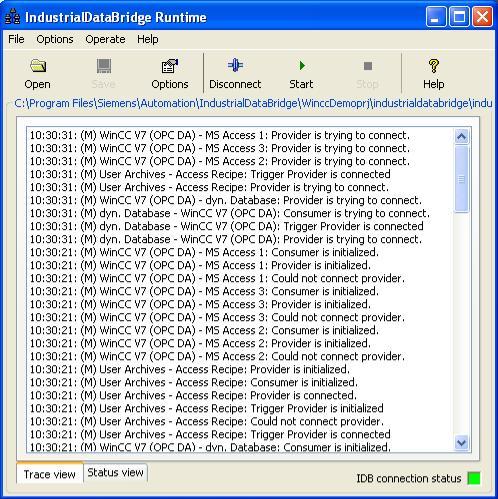Select 'MS Access 3: Could not connect provider' line

(217, 317)
